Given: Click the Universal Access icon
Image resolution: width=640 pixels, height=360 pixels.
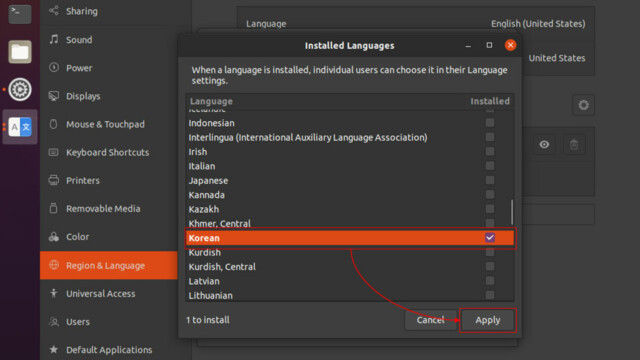Looking at the screenshot, I should tap(54, 293).
